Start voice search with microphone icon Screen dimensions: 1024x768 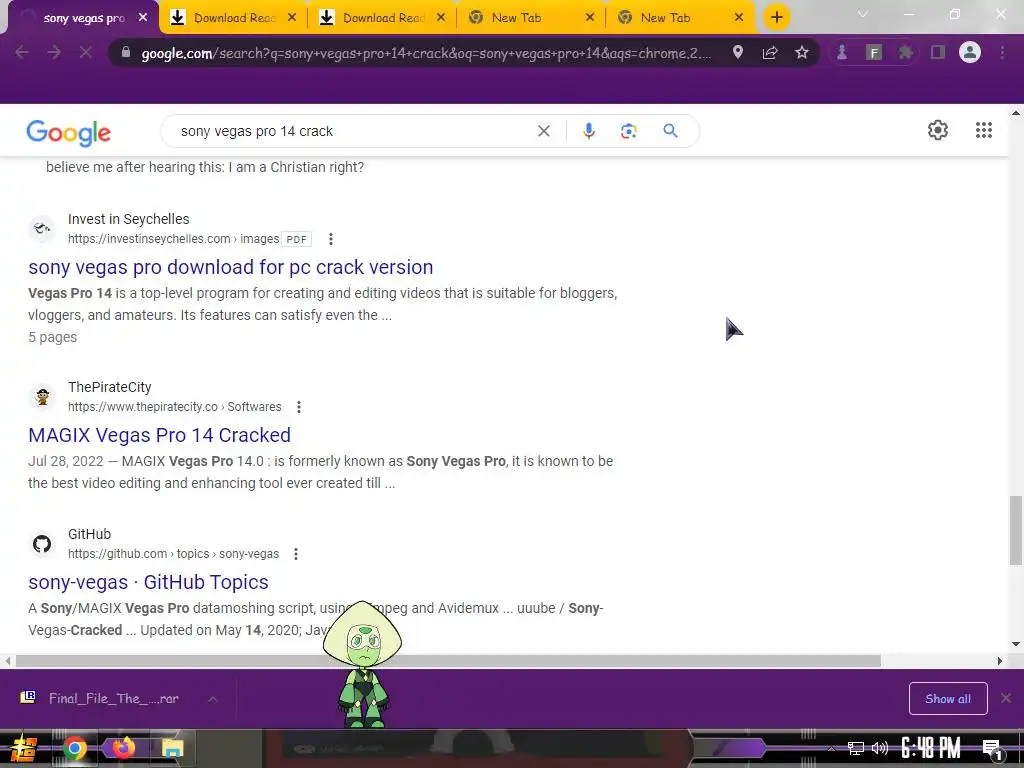click(x=588, y=131)
